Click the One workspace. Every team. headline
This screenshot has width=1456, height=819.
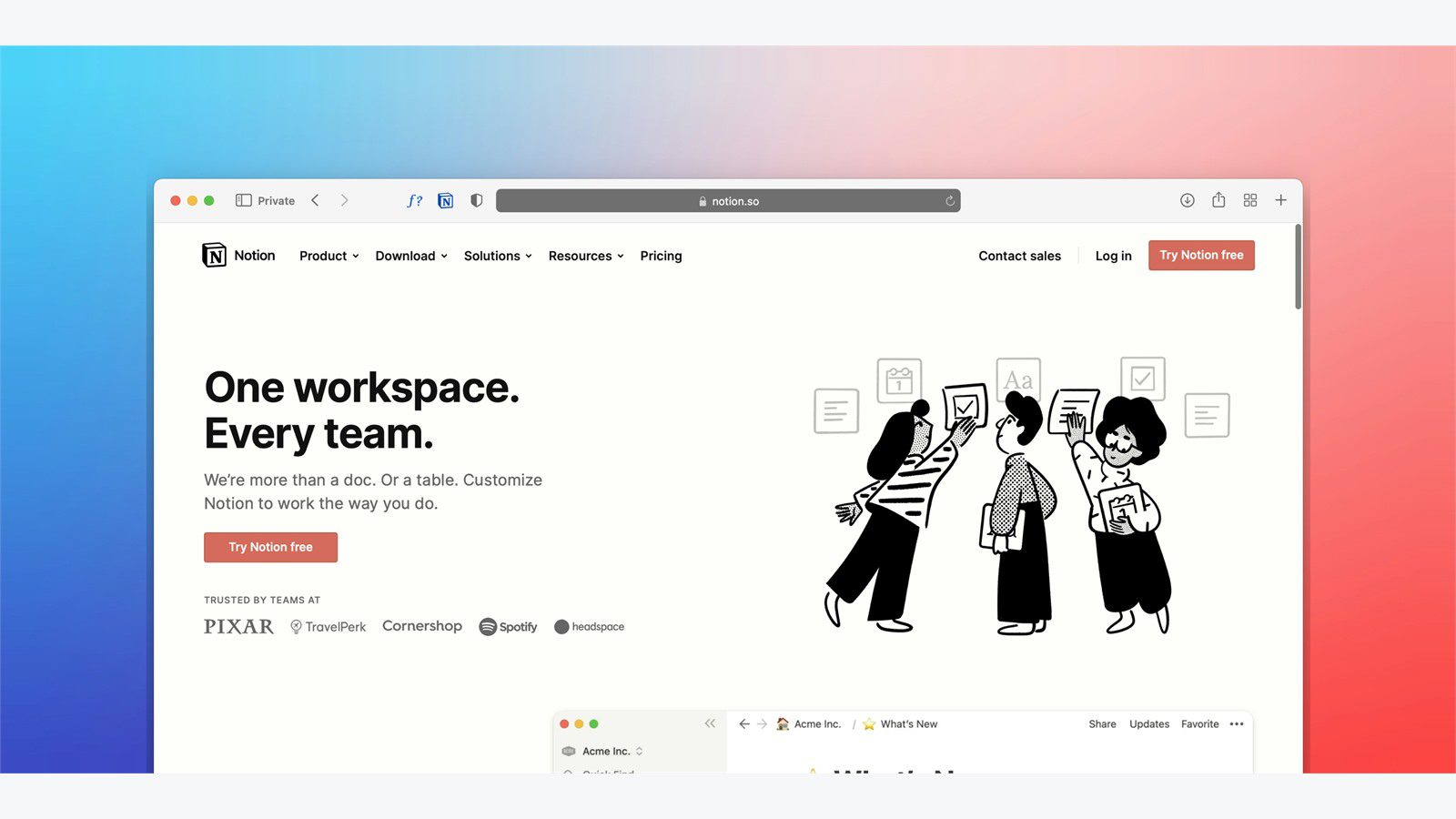pyautogui.click(x=362, y=410)
